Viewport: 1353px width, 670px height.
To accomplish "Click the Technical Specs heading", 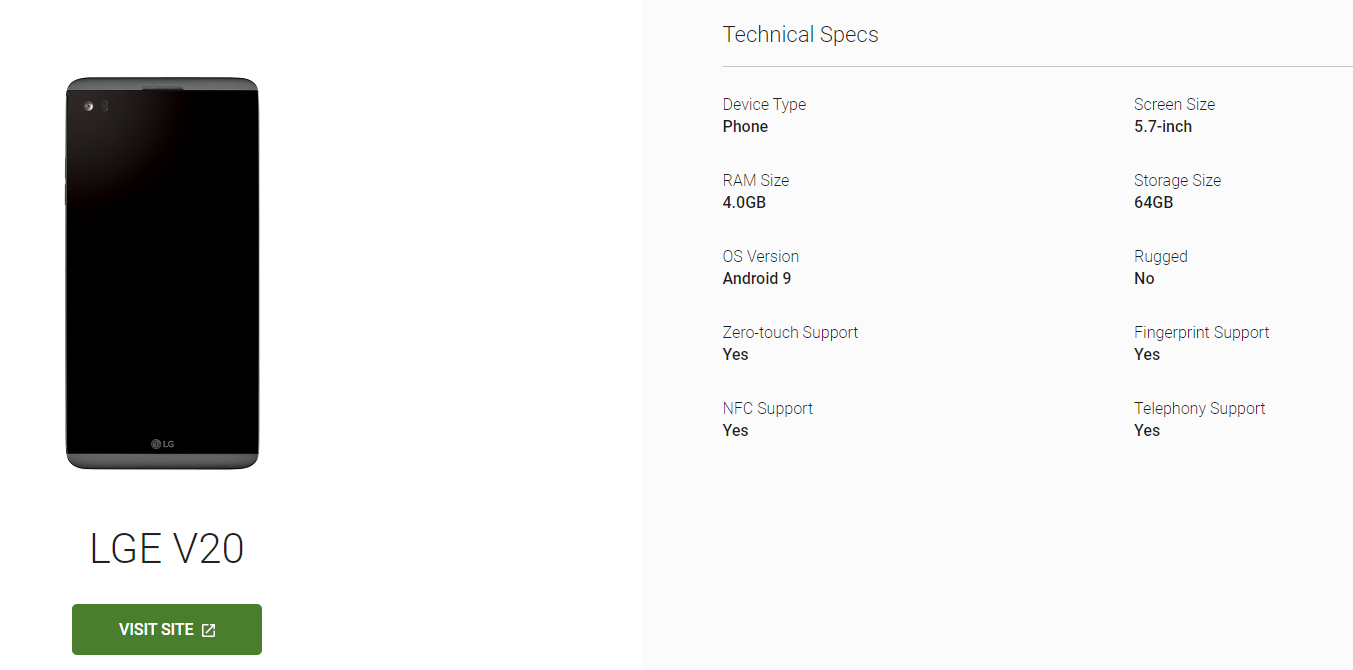I will [800, 34].
